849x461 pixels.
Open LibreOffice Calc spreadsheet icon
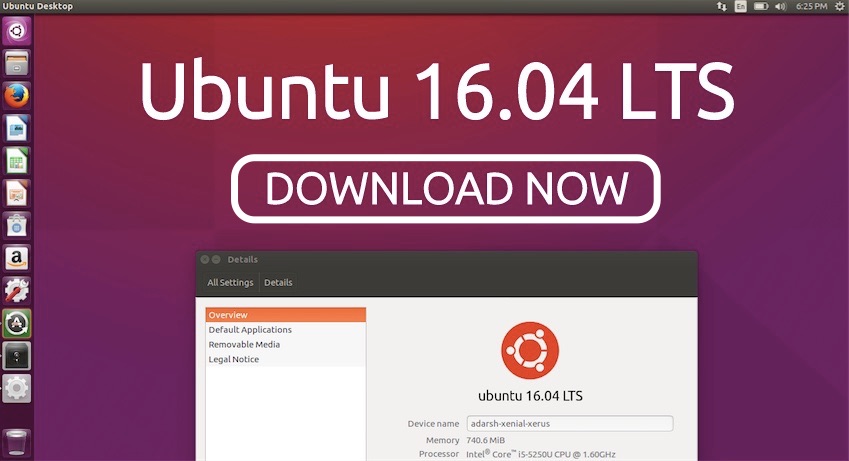pyautogui.click(x=17, y=161)
